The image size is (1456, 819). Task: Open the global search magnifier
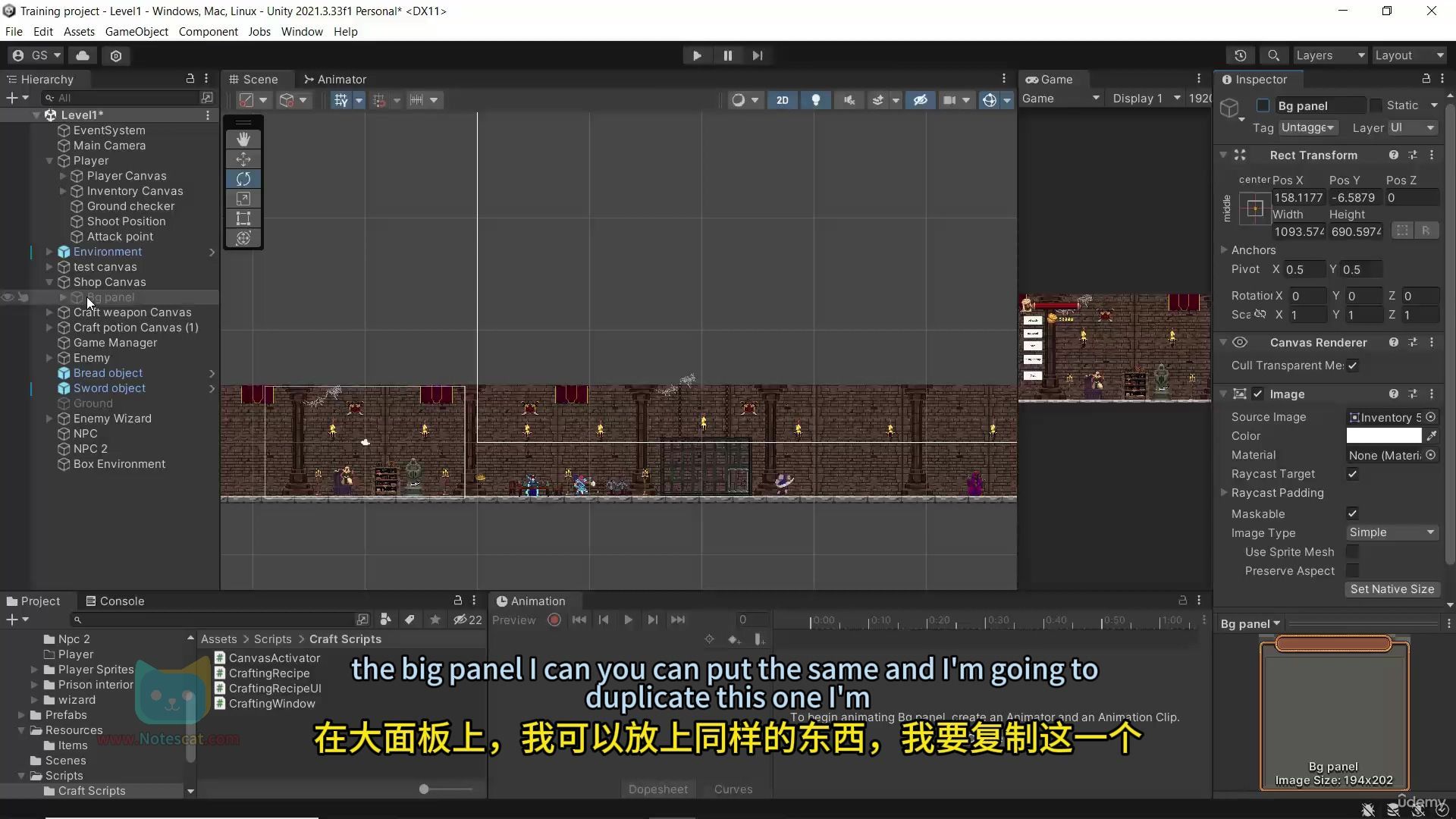(1274, 55)
